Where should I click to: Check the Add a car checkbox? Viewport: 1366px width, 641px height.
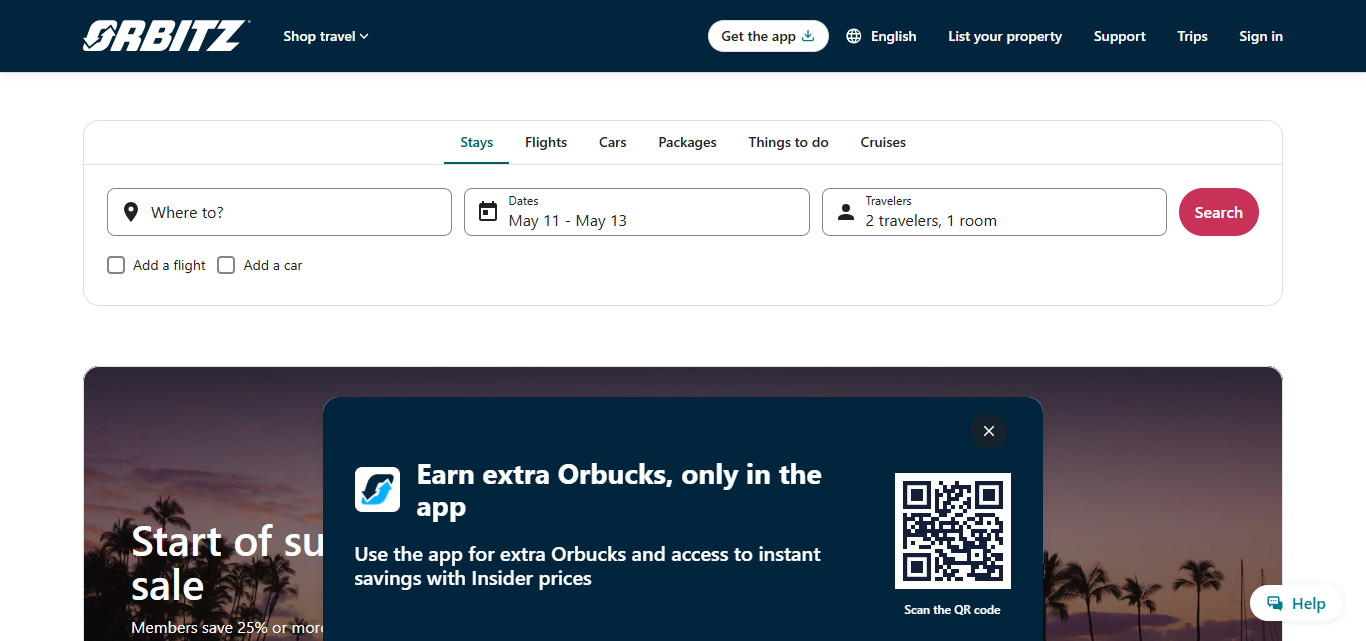pos(226,265)
